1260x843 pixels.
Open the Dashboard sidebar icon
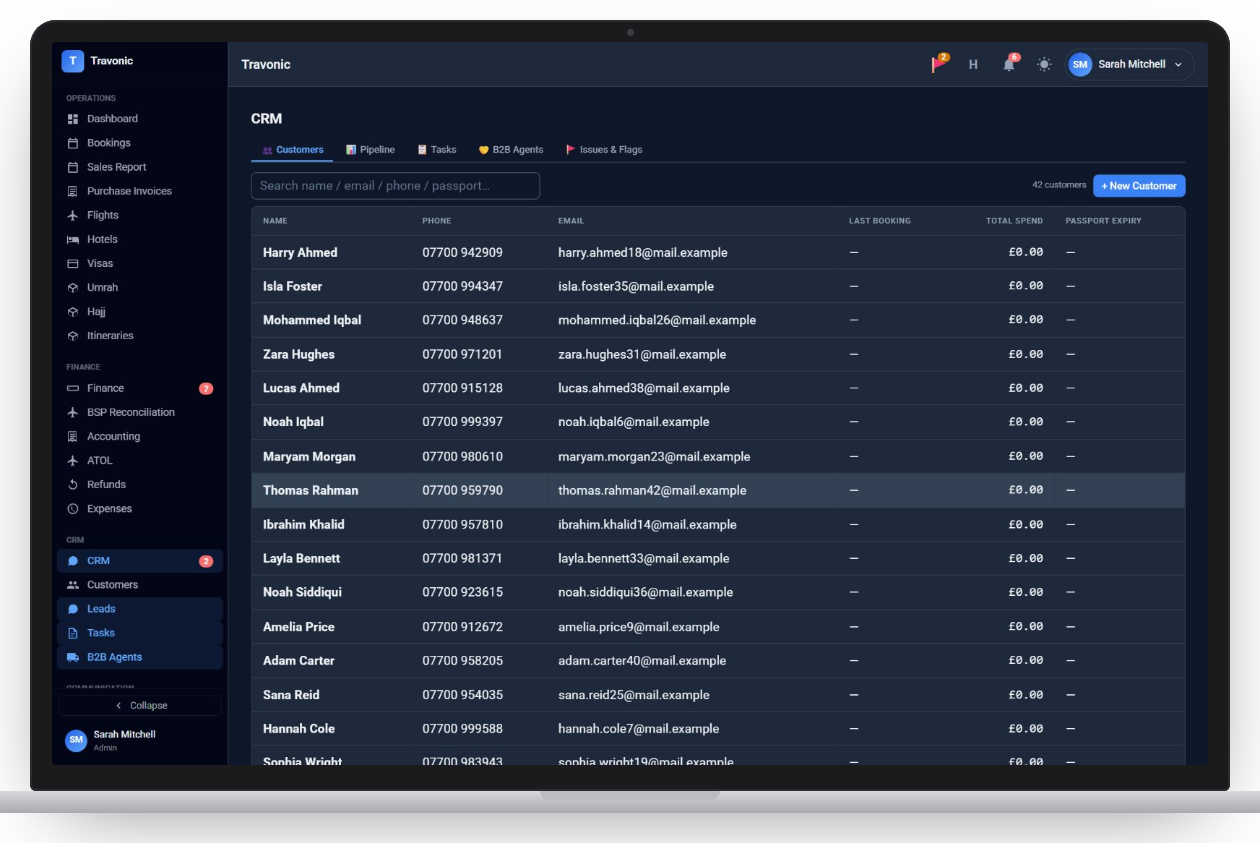[73, 119]
